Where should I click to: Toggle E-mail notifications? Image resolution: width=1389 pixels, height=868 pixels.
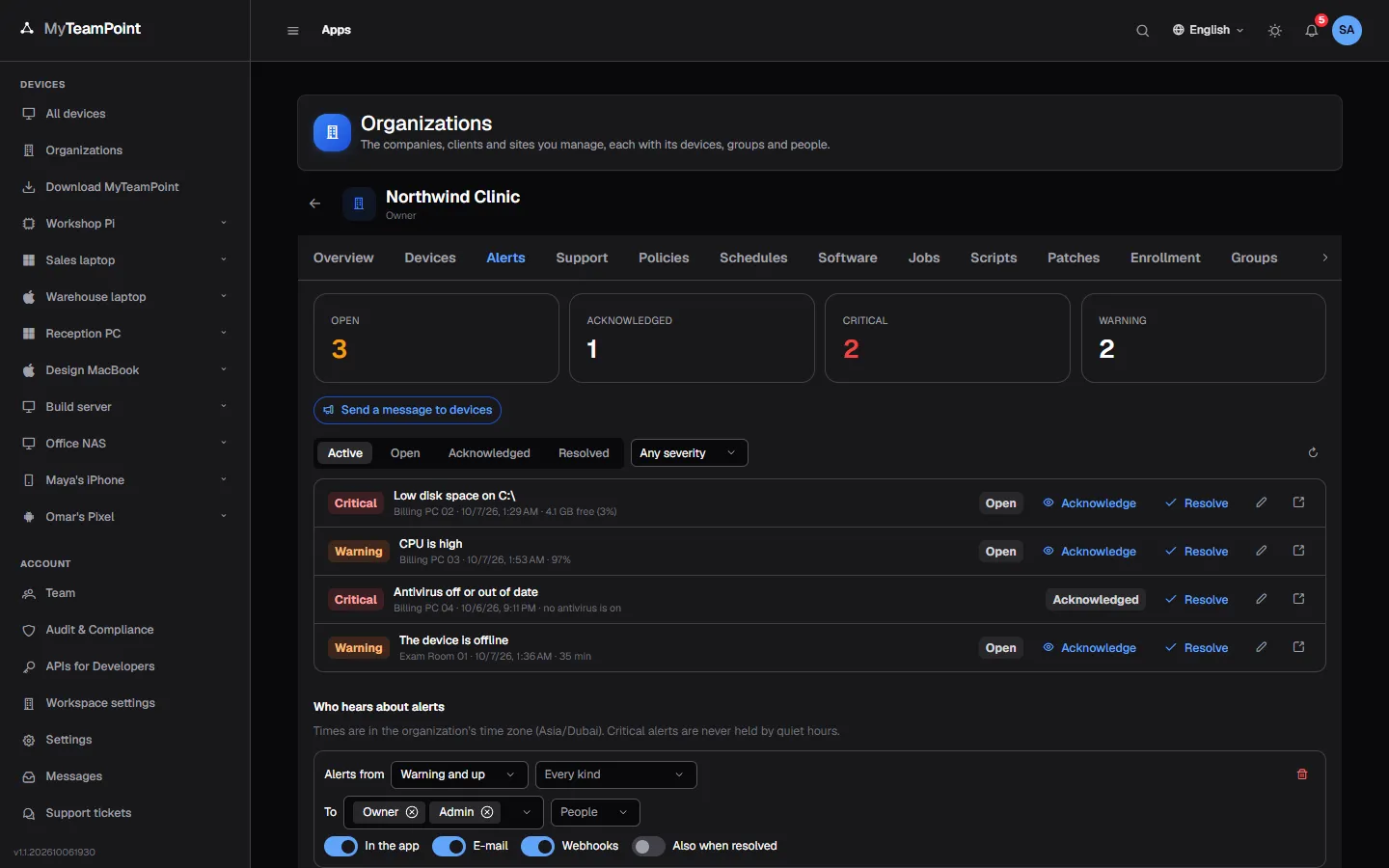(449, 846)
